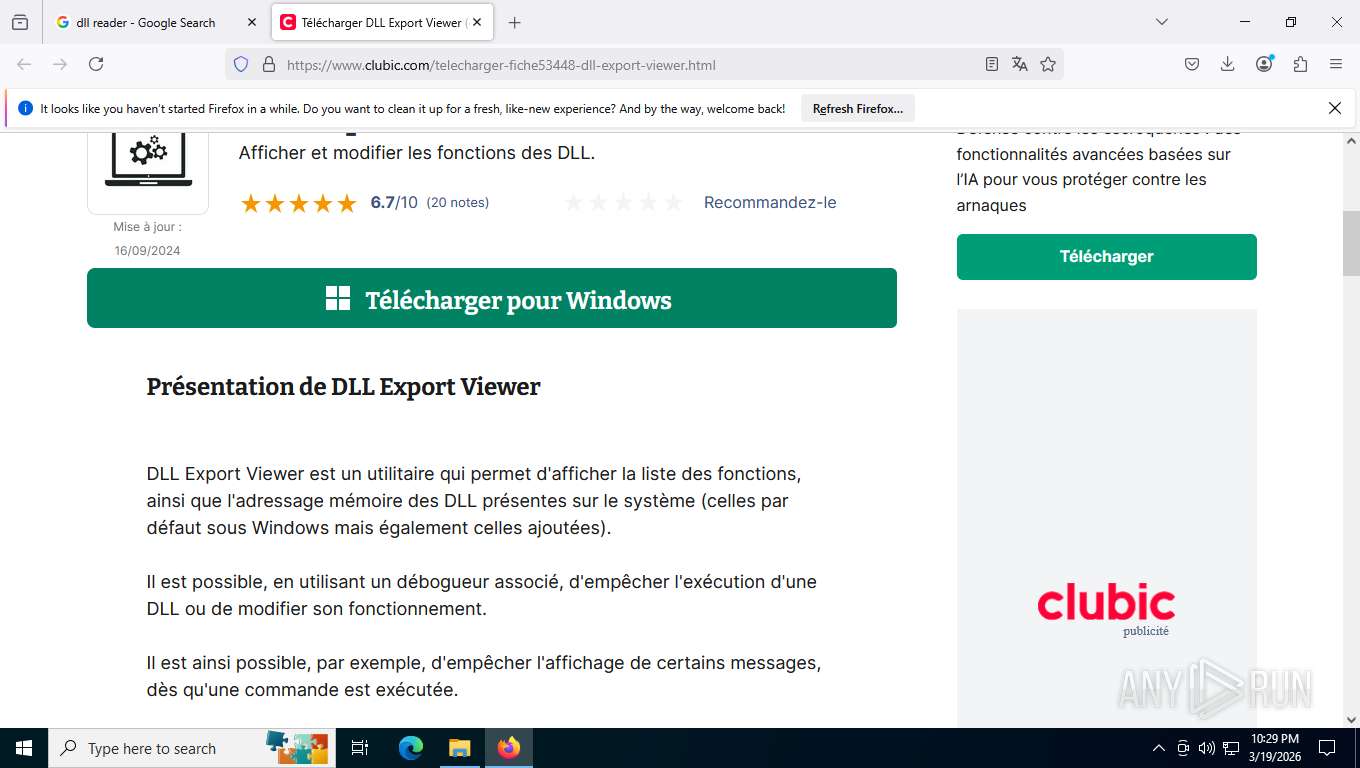Image resolution: width=1360 pixels, height=768 pixels.
Task: Click the clubic publicité advertisement
Action: 1106,518
